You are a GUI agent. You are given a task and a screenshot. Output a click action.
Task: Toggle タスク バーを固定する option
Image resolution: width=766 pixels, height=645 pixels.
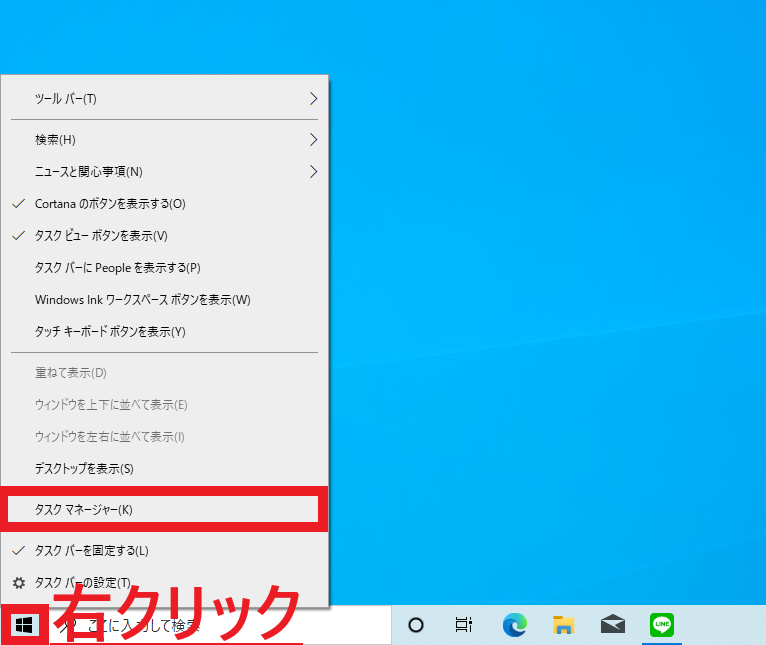[x=91, y=551]
